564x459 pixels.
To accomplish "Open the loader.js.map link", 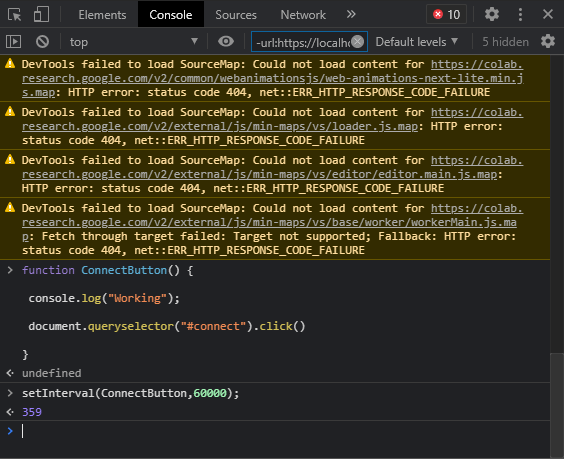I will [x=273, y=119].
